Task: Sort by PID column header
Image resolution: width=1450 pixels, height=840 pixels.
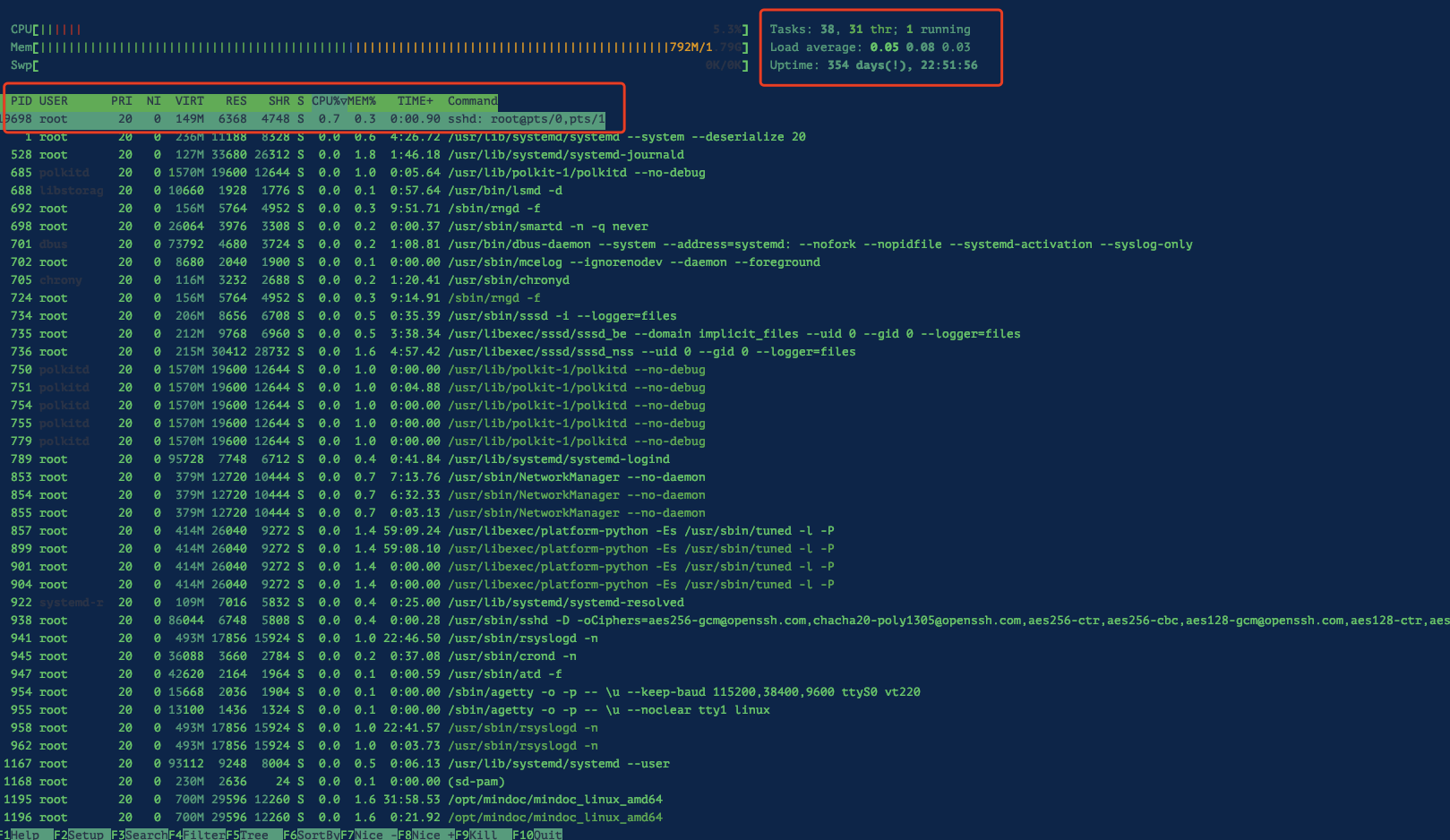Action: click(21, 101)
